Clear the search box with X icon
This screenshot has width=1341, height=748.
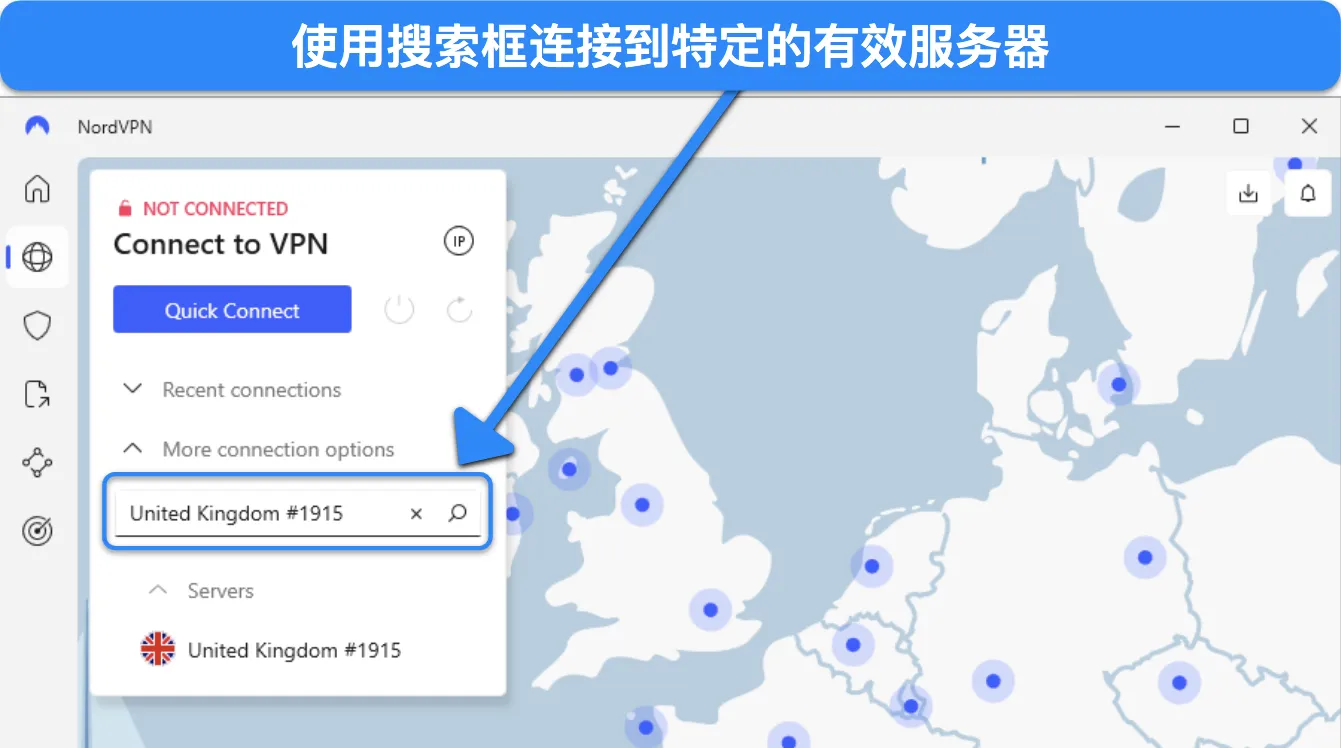417,514
